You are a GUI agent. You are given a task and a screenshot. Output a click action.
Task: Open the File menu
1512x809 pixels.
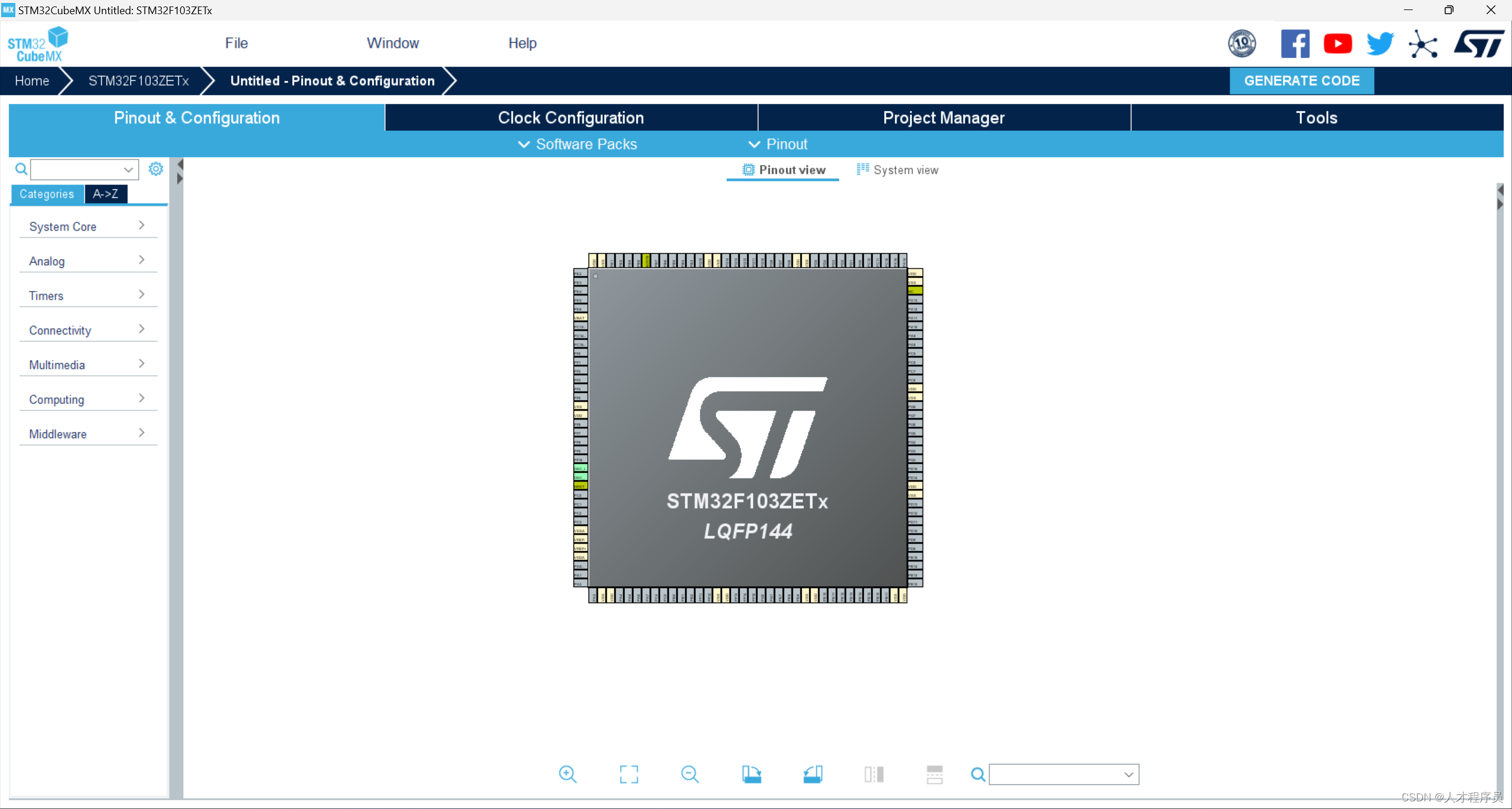coord(236,43)
